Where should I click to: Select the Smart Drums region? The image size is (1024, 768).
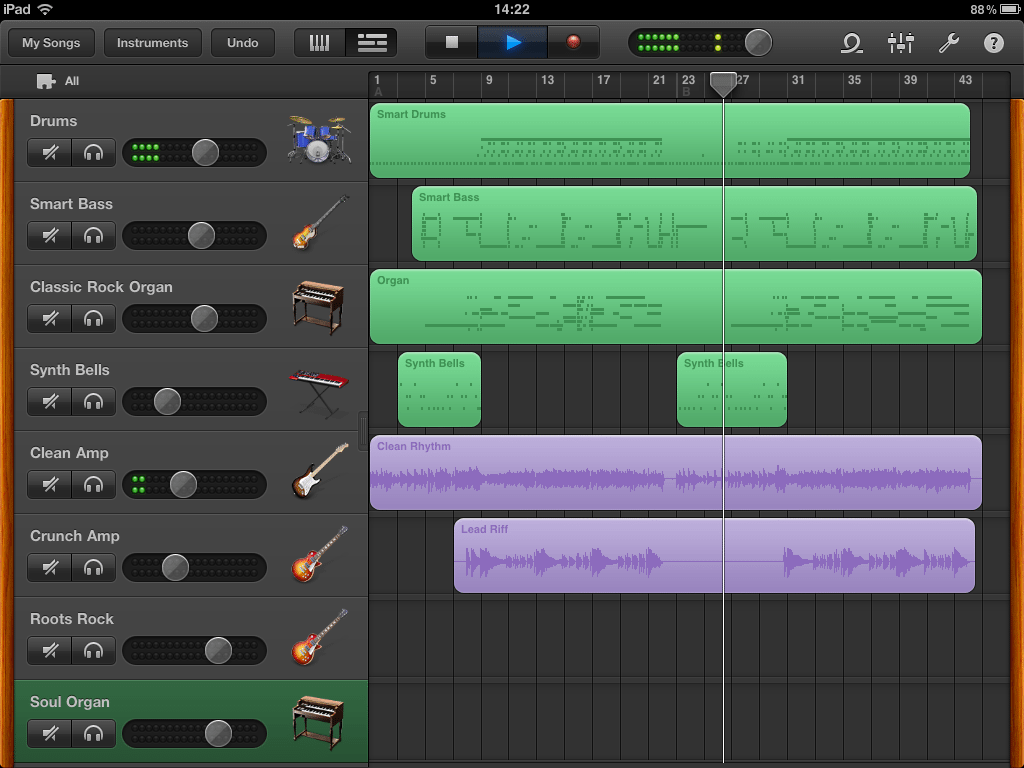coord(669,140)
